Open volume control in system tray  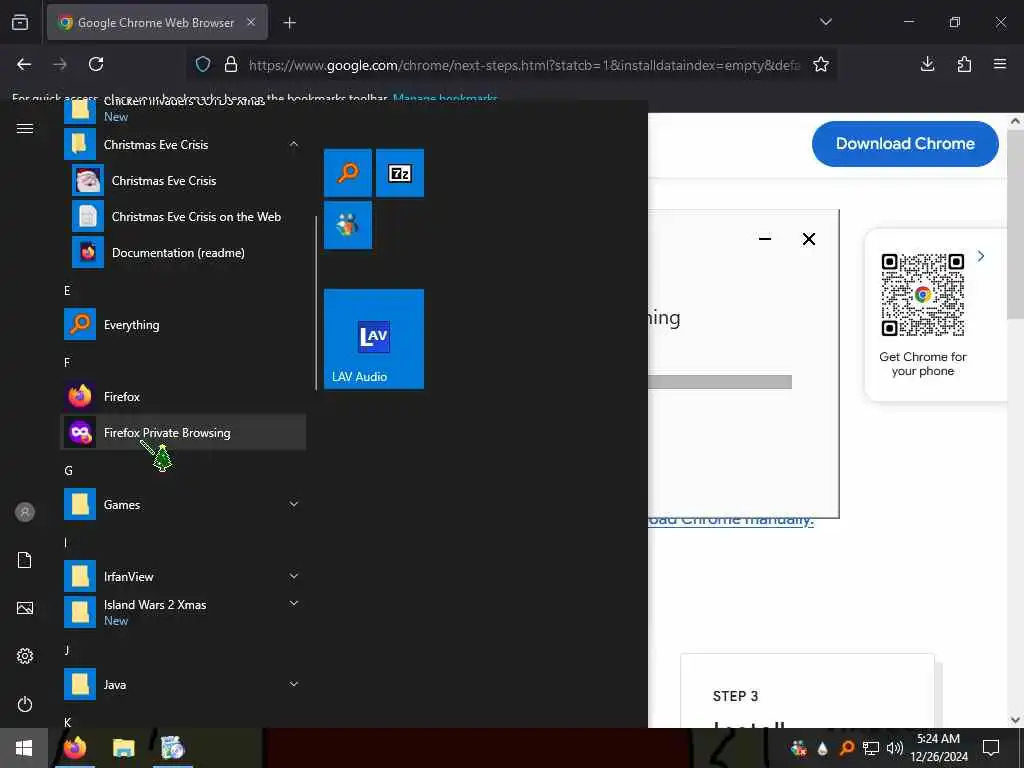(895, 748)
